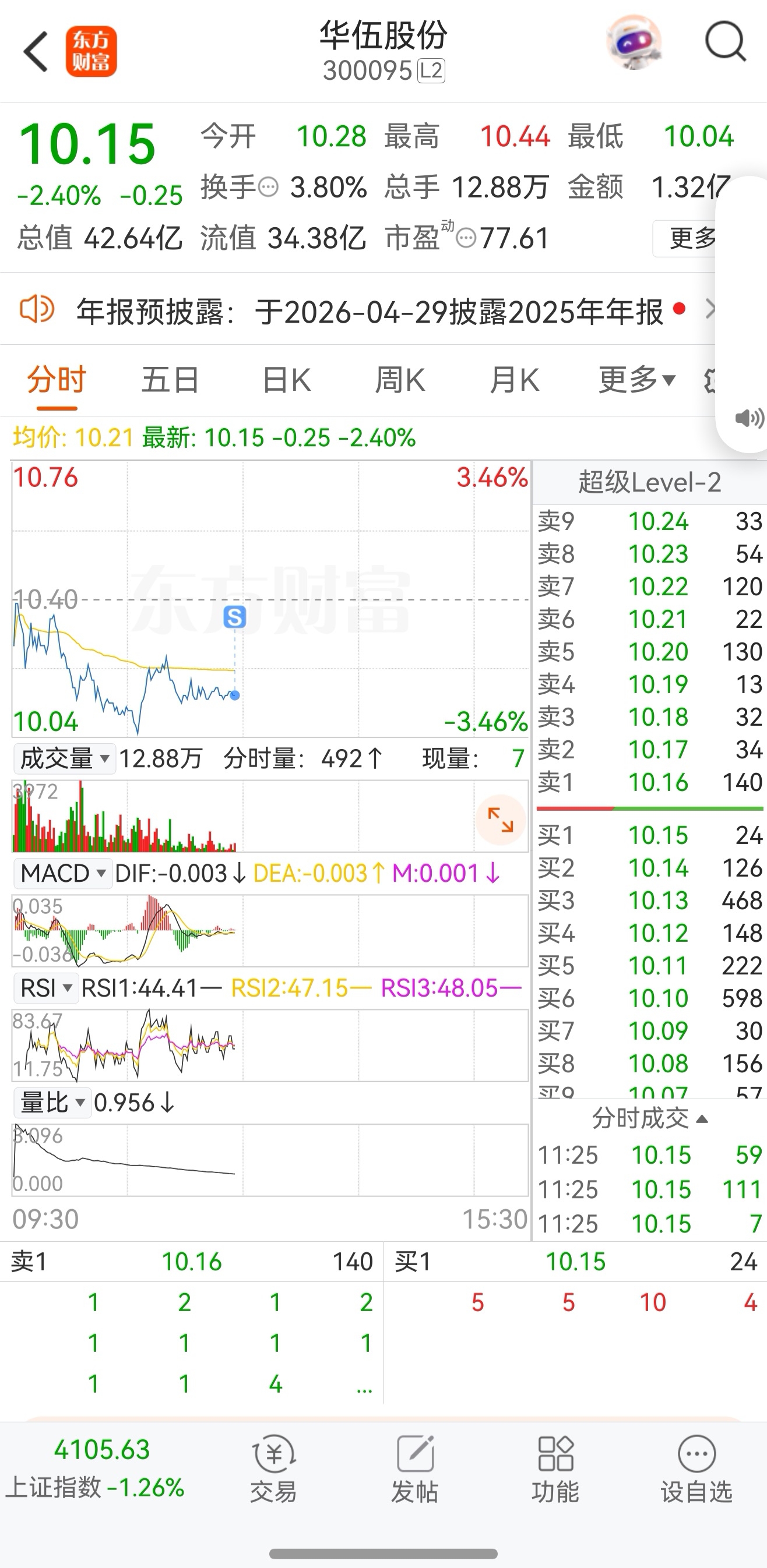This screenshot has width=767, height=1568.
Task: Tap the 量比 ratio chart area
Action: (x=270, y=1160)
